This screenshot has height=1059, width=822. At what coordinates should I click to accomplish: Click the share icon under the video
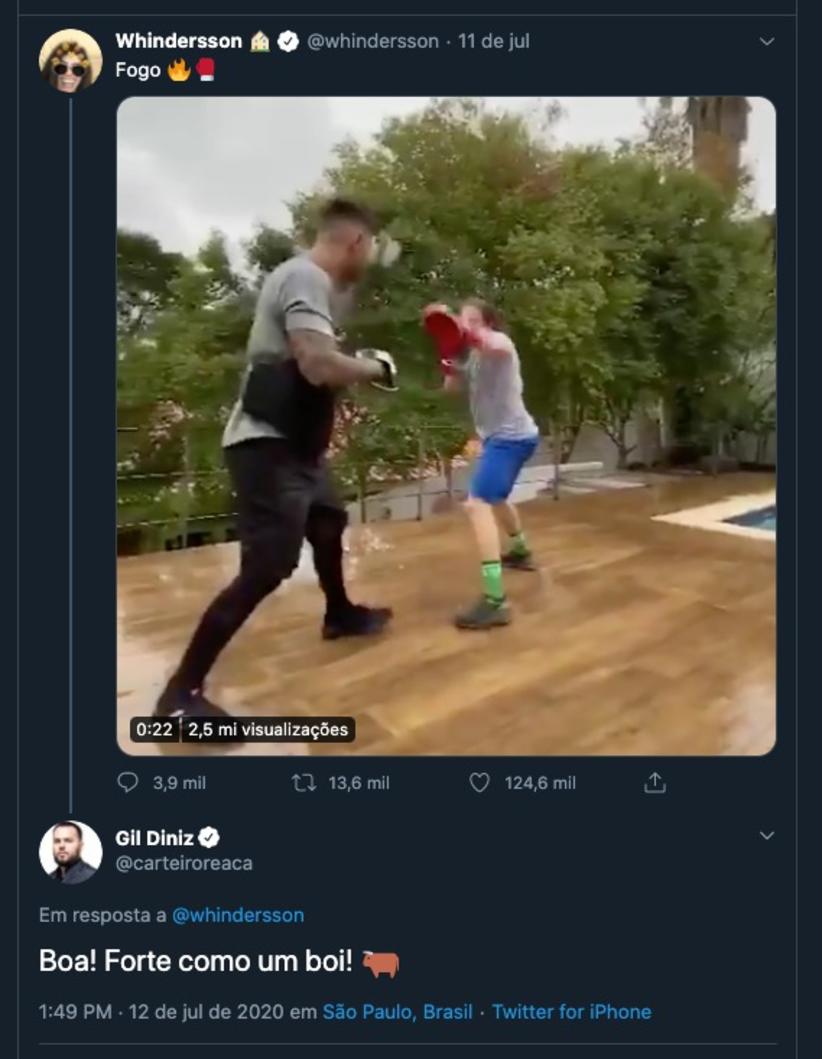pyautogui.click(x=655, y=783)
